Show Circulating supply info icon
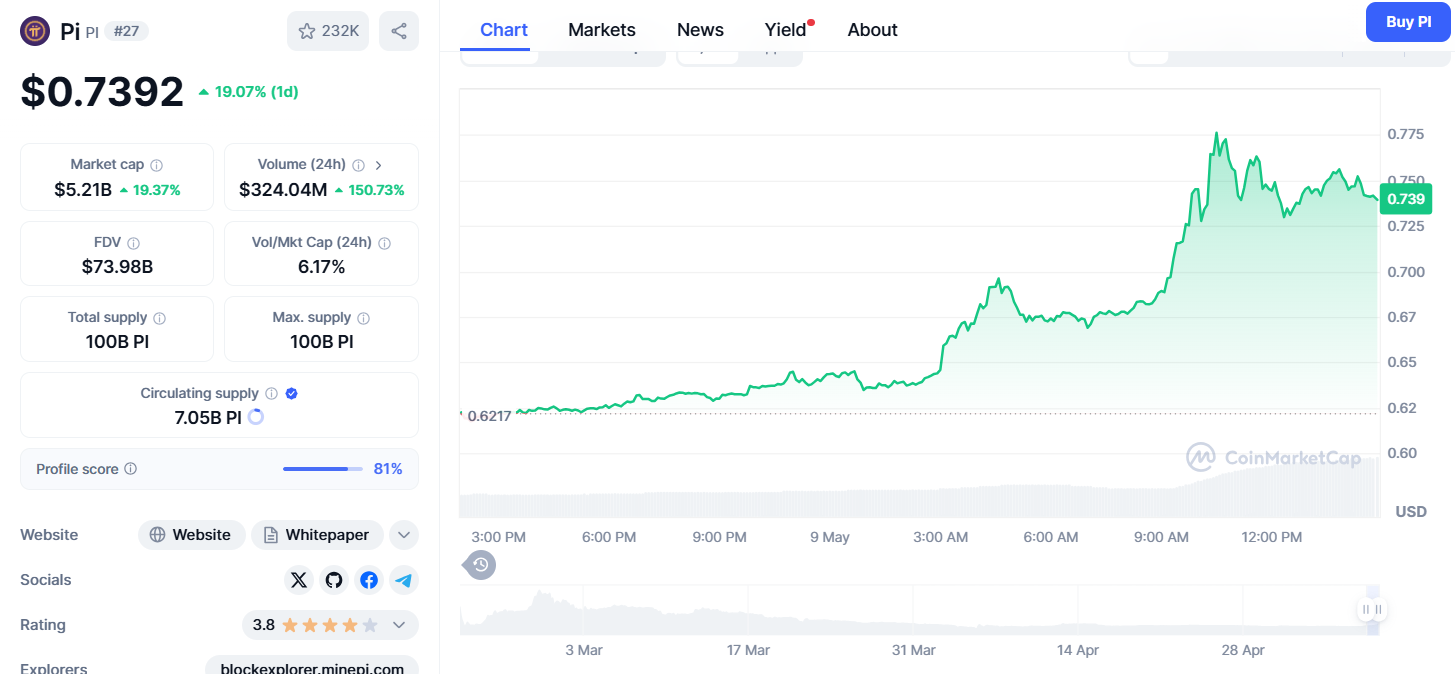The image size is (1455, 674). [272, 394]
